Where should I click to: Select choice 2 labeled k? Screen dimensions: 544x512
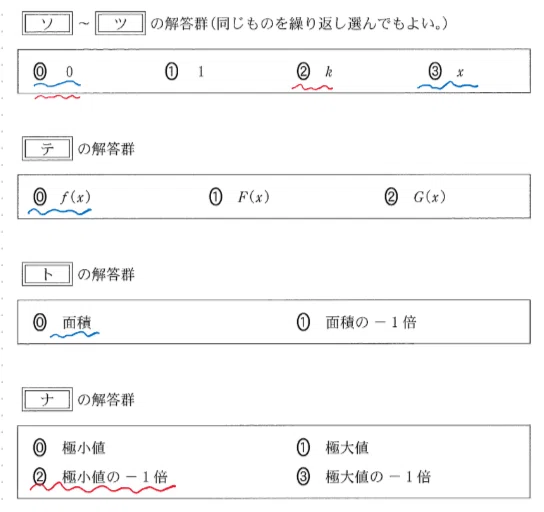click(x=315, y=71)
